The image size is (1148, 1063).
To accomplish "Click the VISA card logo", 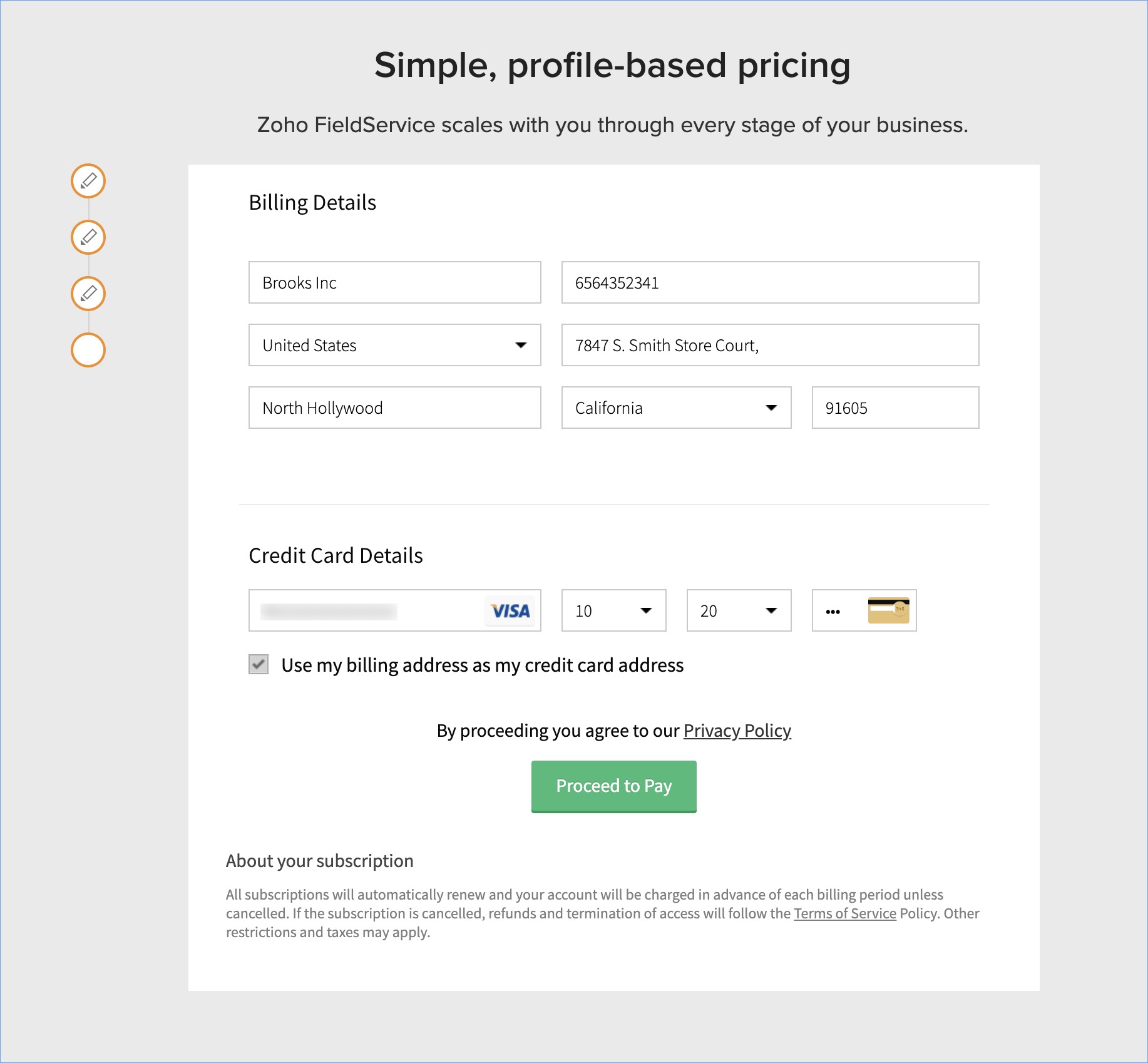I will point(510,611).
